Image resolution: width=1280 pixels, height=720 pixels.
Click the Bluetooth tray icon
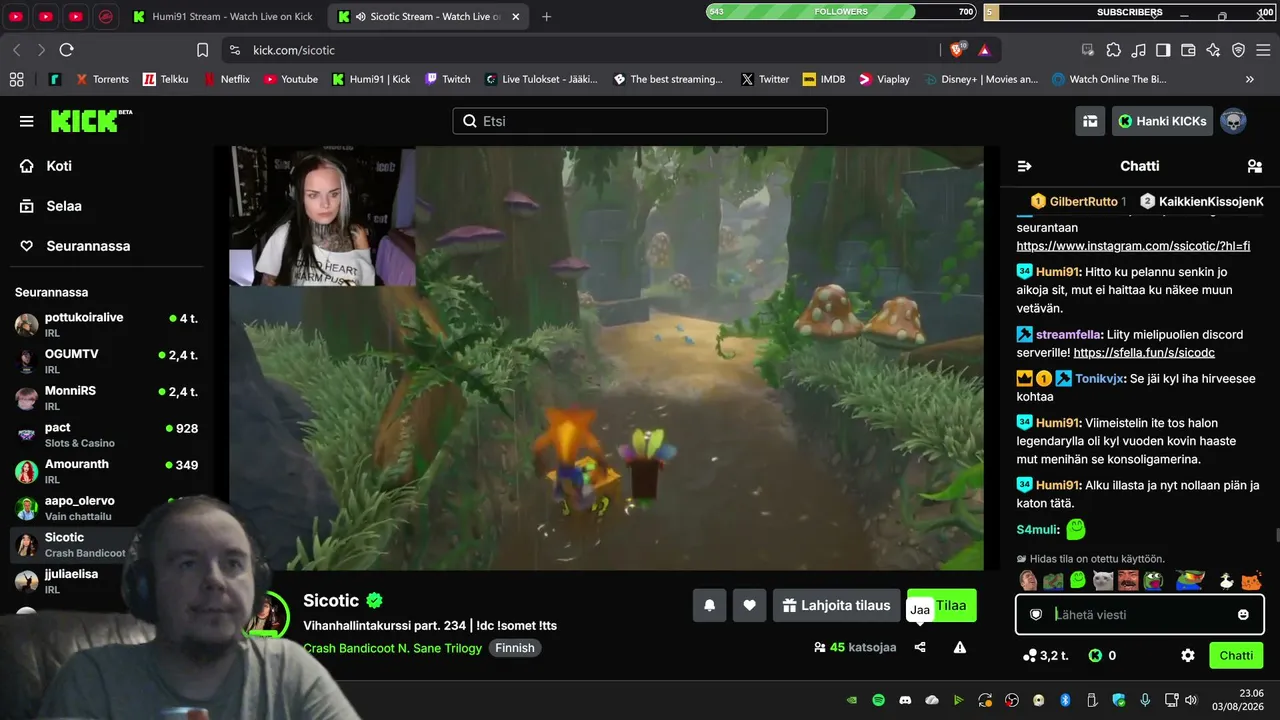click(x=1065, y=700)
